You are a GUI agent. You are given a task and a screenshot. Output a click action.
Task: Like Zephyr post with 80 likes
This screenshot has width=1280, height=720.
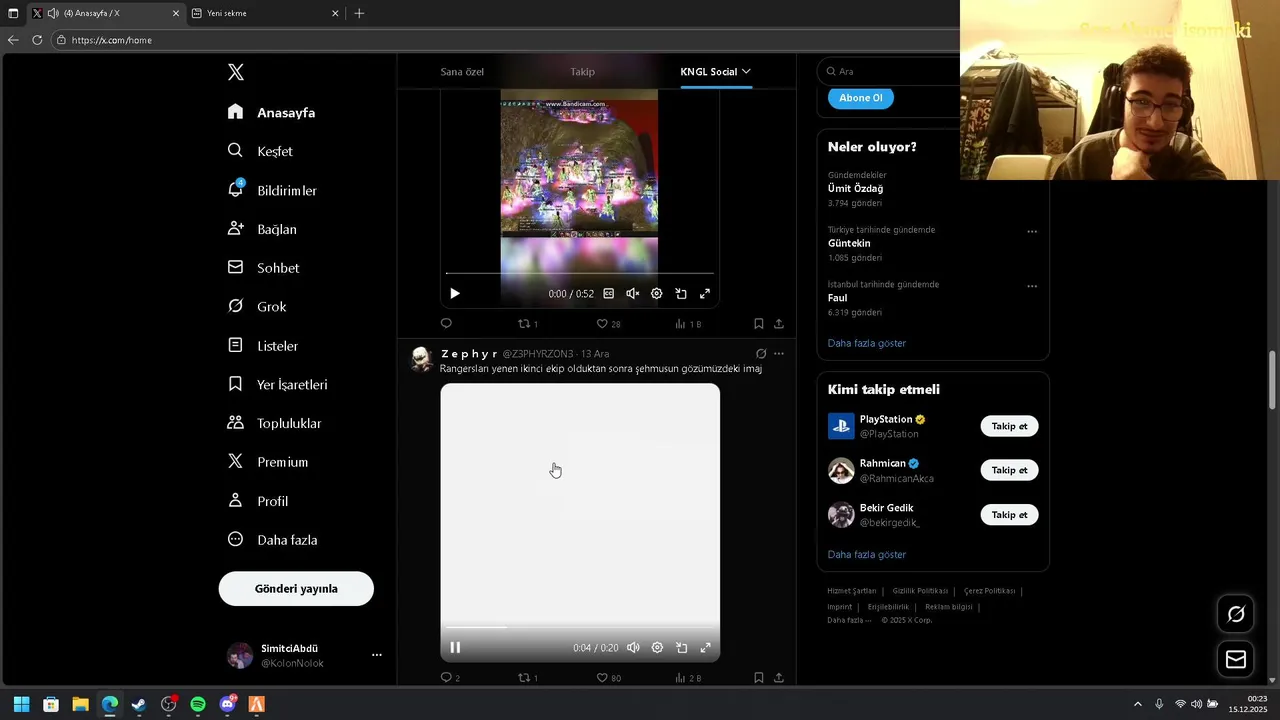(608, 678)
